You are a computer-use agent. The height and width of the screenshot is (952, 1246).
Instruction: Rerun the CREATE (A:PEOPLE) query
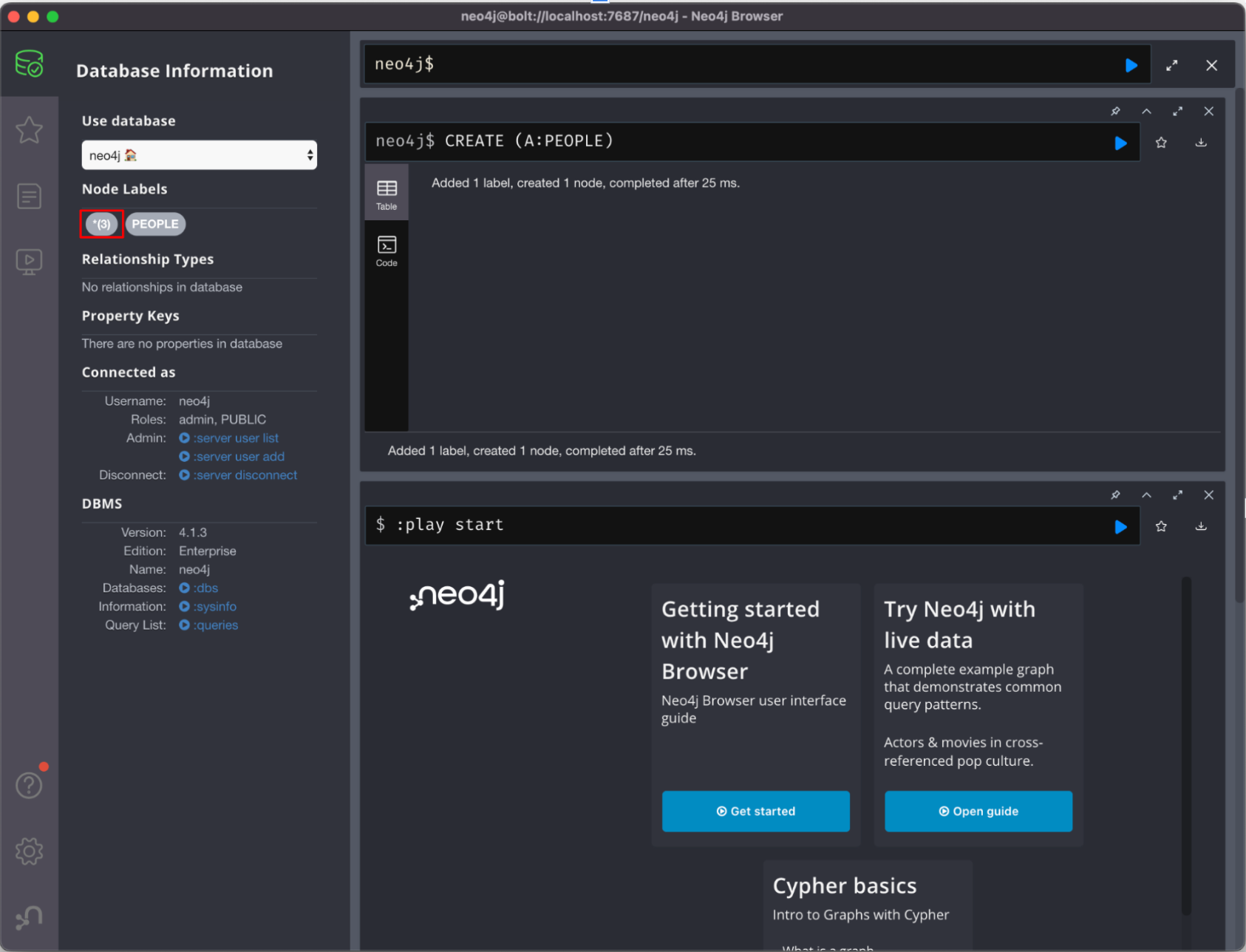pyautogui.click(x=1120, y=143)
